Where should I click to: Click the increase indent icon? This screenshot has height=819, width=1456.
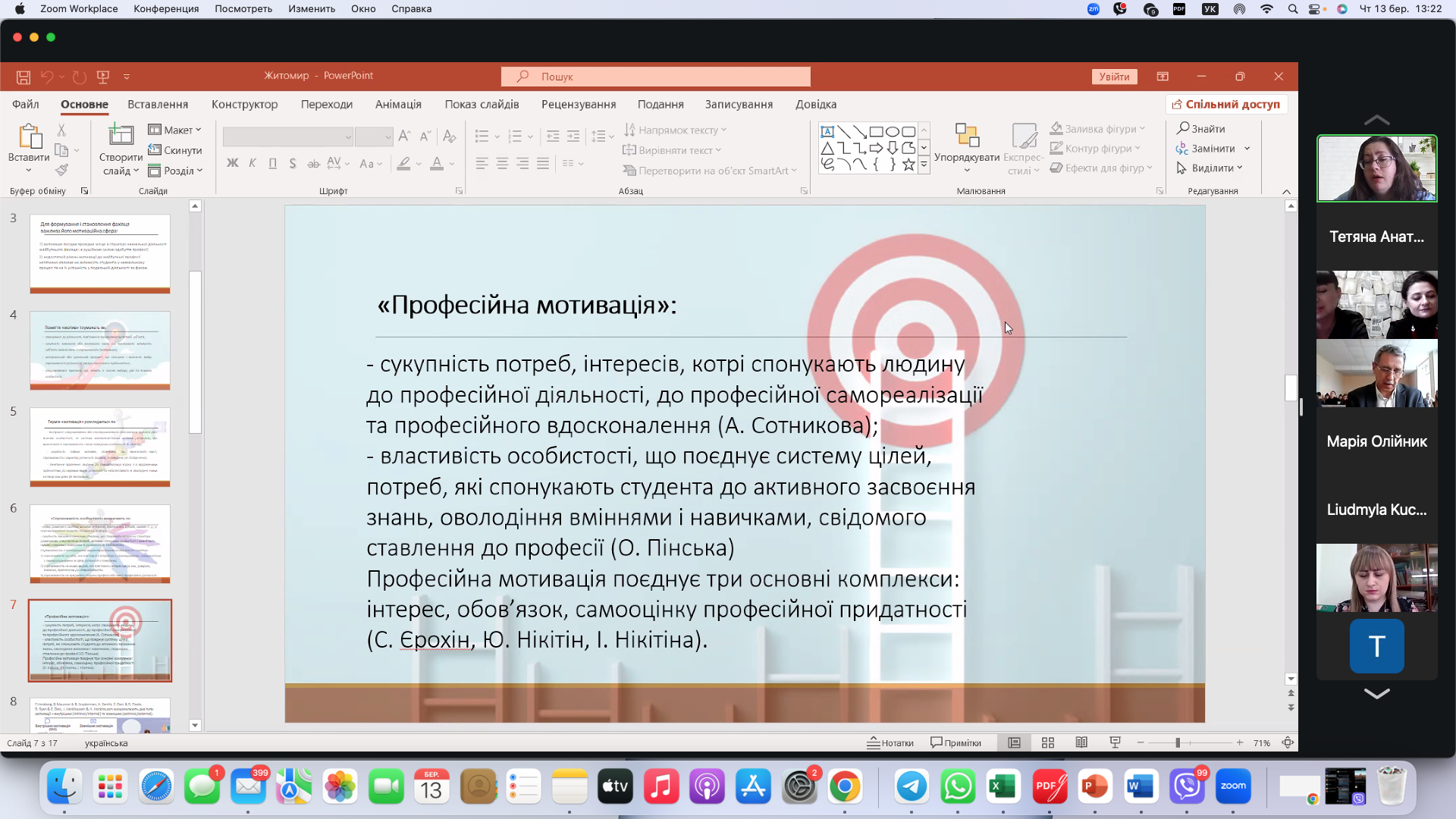tap(573, 136)
